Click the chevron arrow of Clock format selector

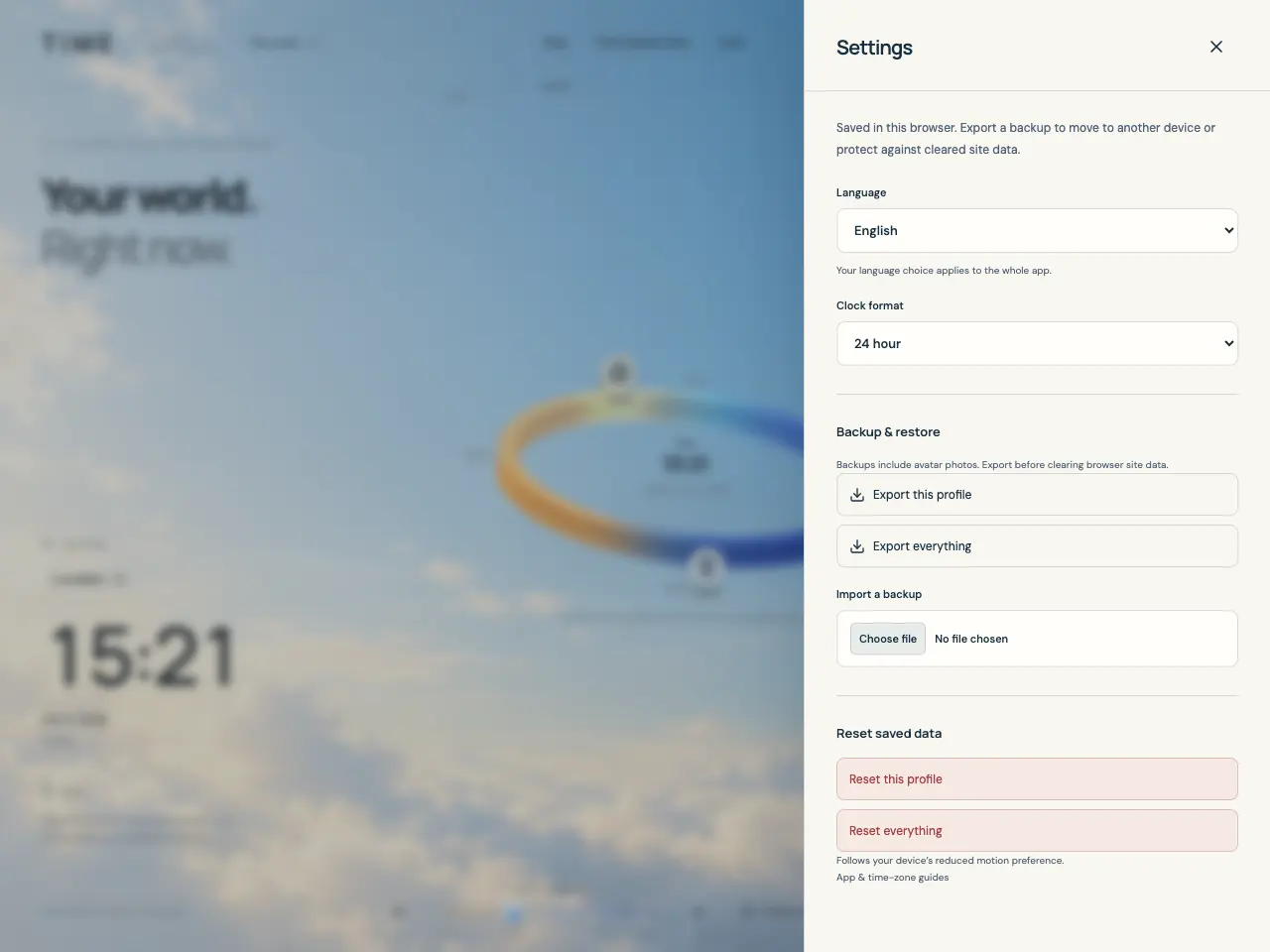tap(1228, 343)
